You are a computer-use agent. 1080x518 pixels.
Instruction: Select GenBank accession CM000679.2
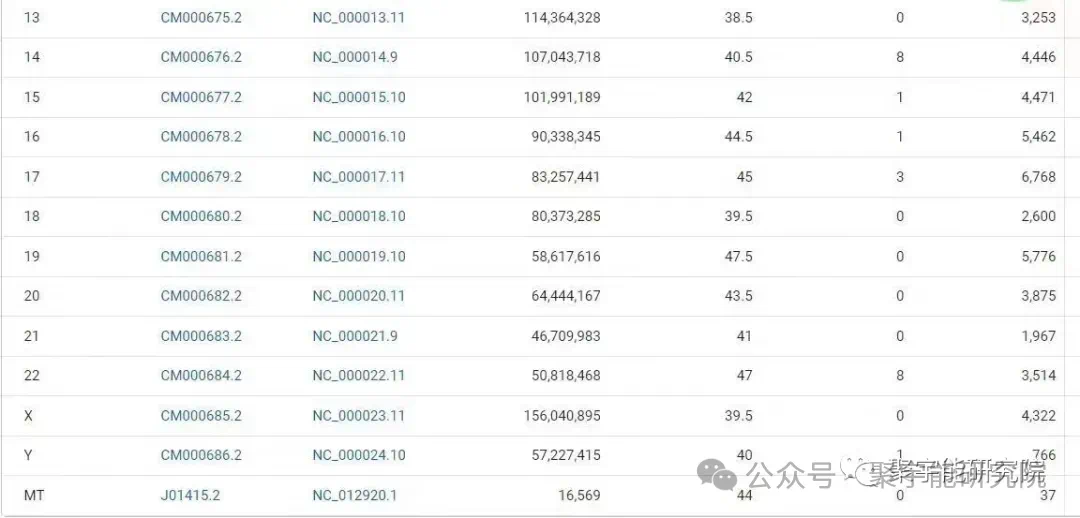201,177
